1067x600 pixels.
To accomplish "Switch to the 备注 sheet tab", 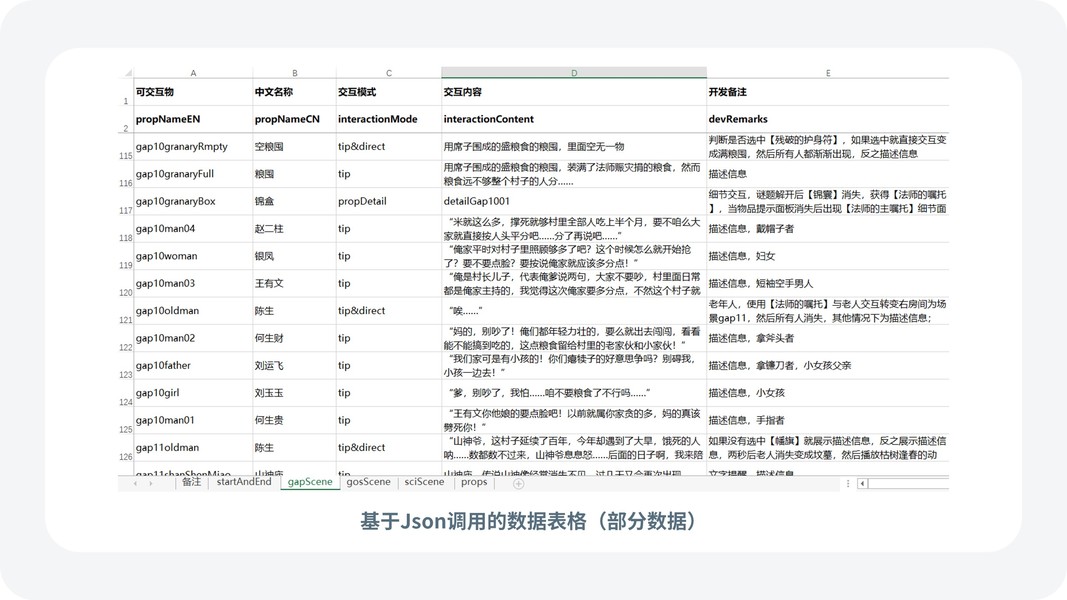I will (x=191, y=482).
